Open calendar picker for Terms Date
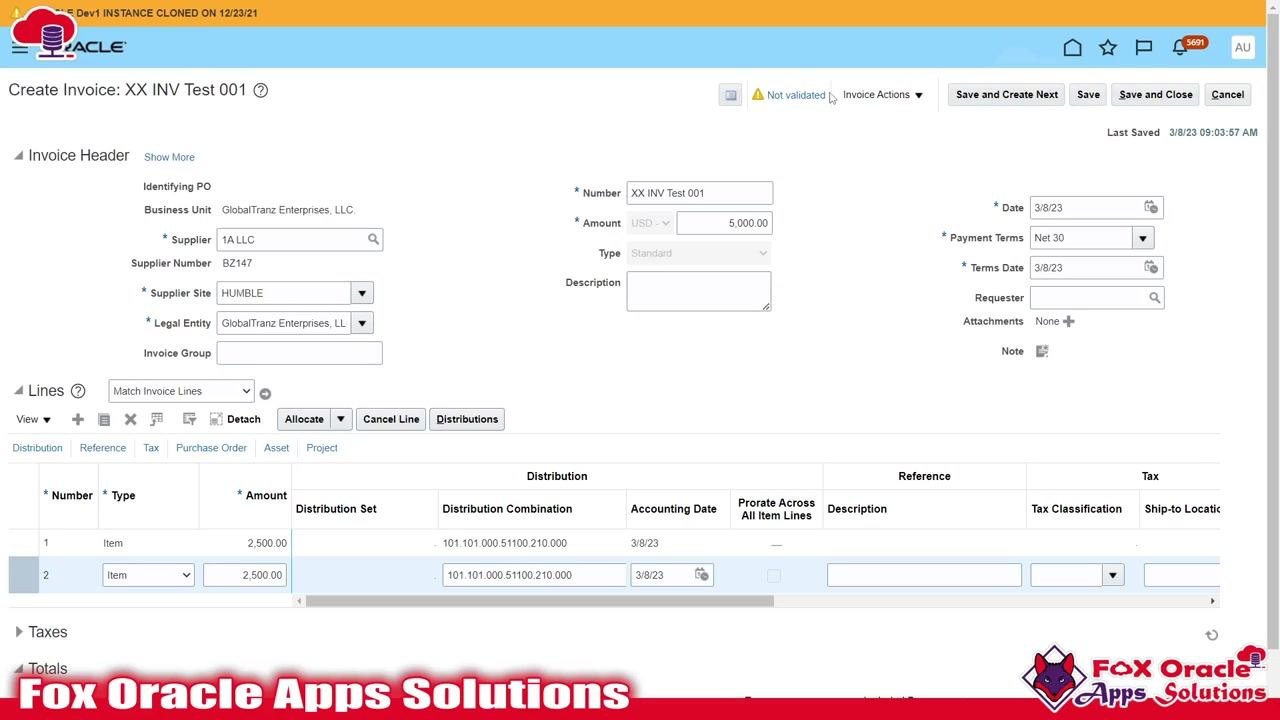The width and height of the screenshot is (1280, 720). point(1151,267)
